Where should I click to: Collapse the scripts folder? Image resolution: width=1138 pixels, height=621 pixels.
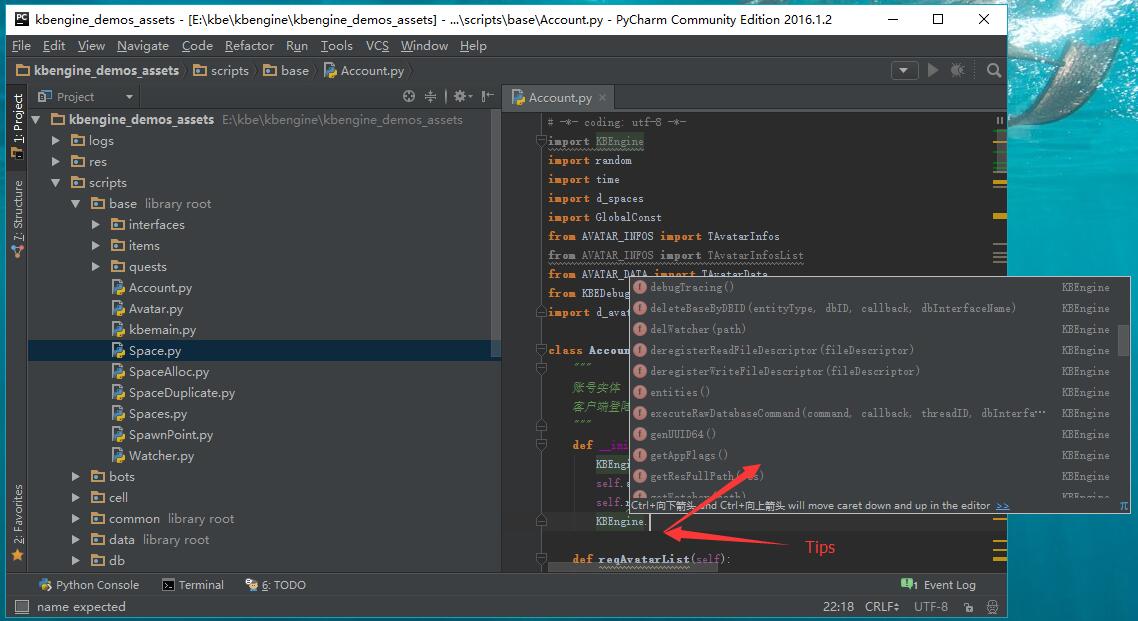[56, 183]
